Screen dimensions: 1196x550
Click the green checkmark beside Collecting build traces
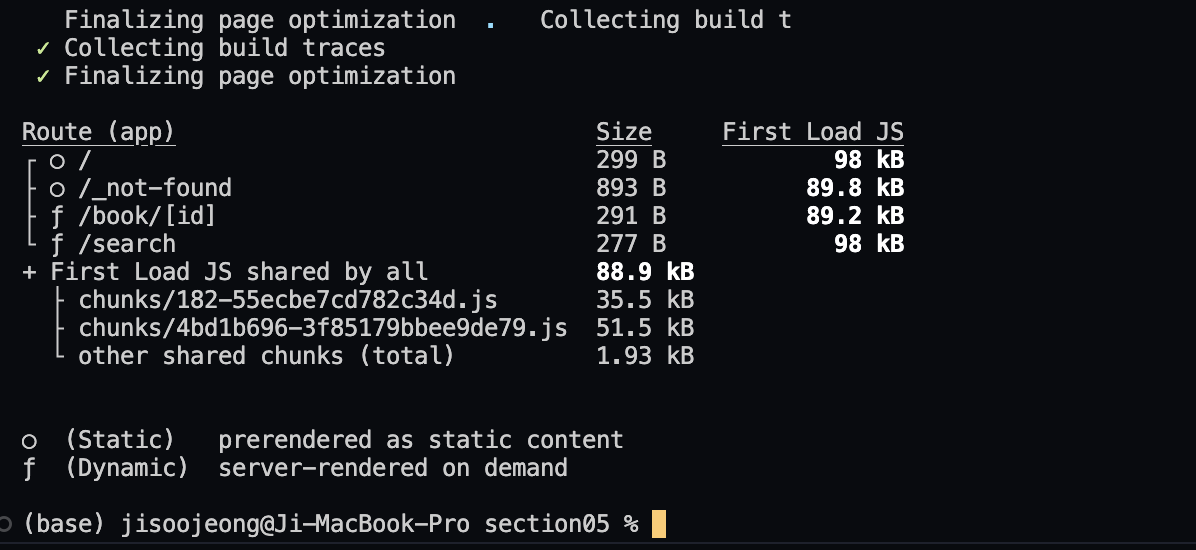point(43,49)
